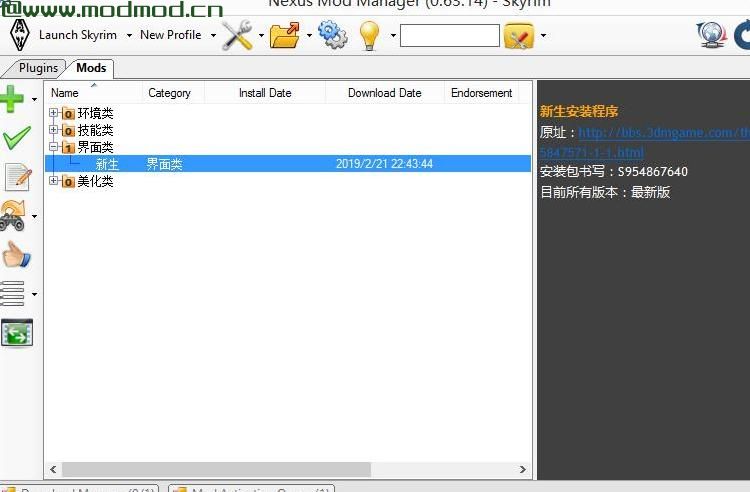Sort by the Install Date column header
The width and height of the screenshot is (750, 492).
pos(265,93)
